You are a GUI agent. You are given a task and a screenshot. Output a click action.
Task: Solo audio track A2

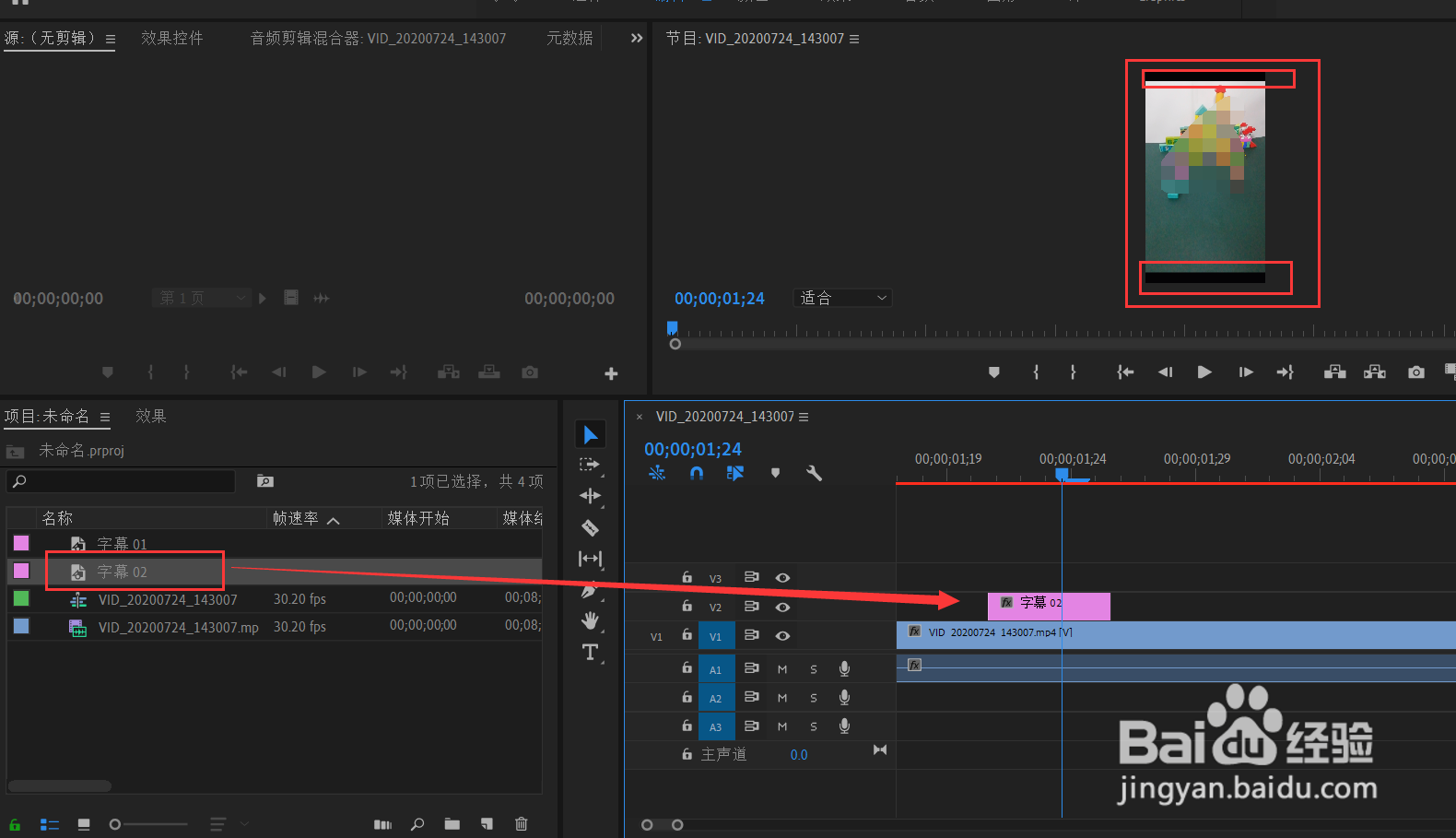pyautogui.click(x=814, y=698)
